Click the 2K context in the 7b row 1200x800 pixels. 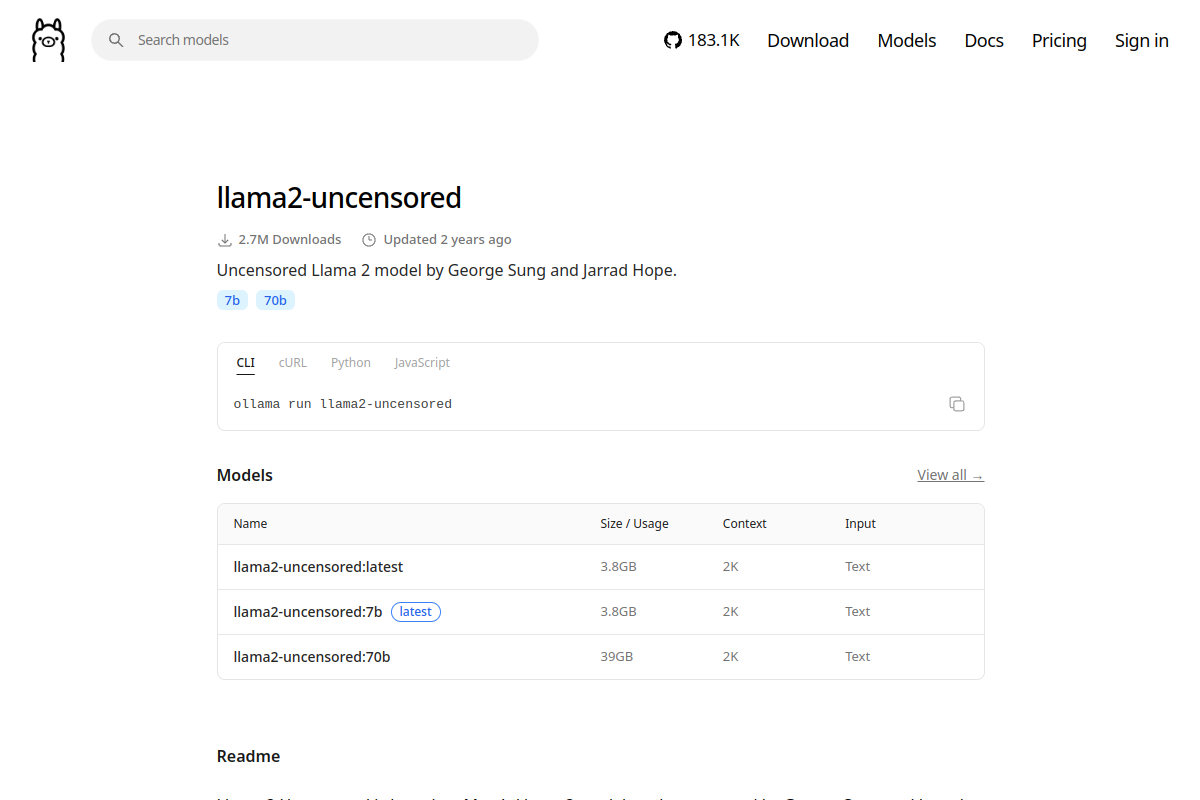point(731,612)
